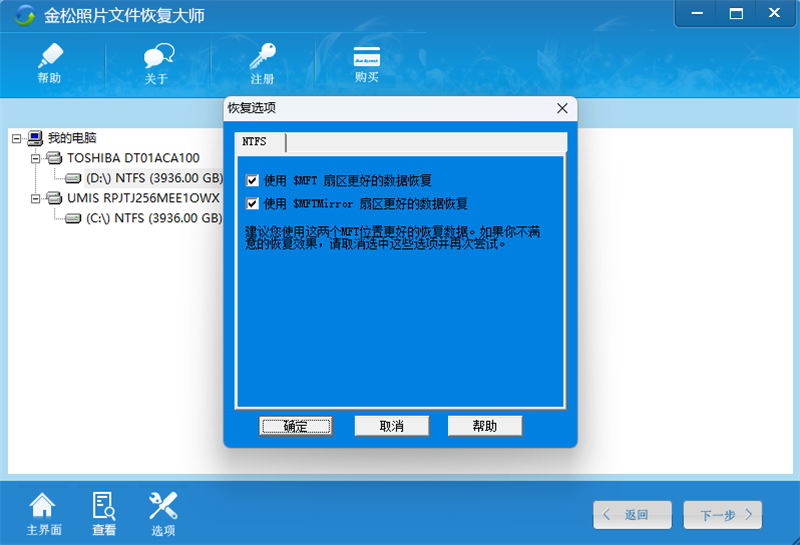
Task: Click the 返回 back button
Action: coord(633,515)
